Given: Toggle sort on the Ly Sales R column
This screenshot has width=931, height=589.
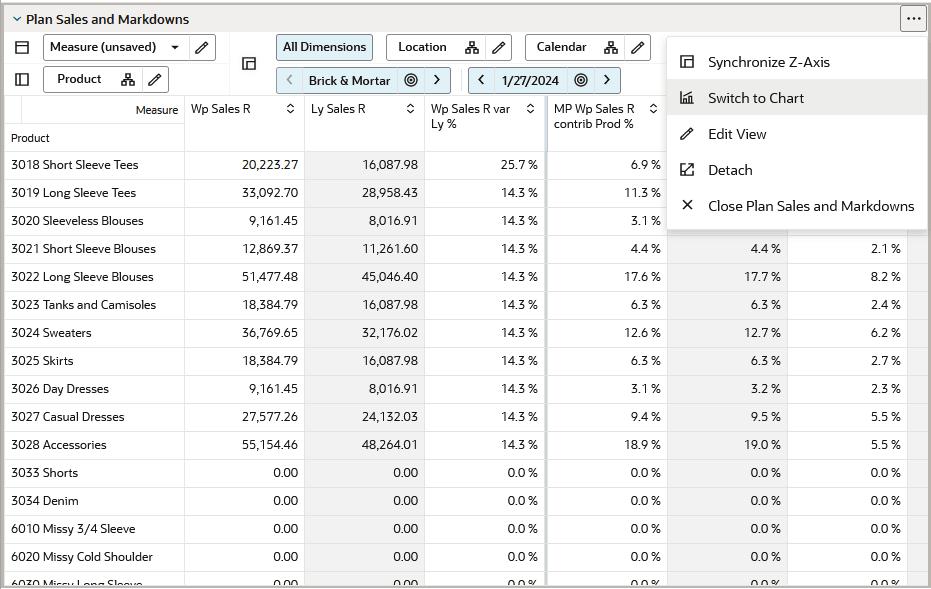Looking at the screenshot, I should (x=410, y=109).
